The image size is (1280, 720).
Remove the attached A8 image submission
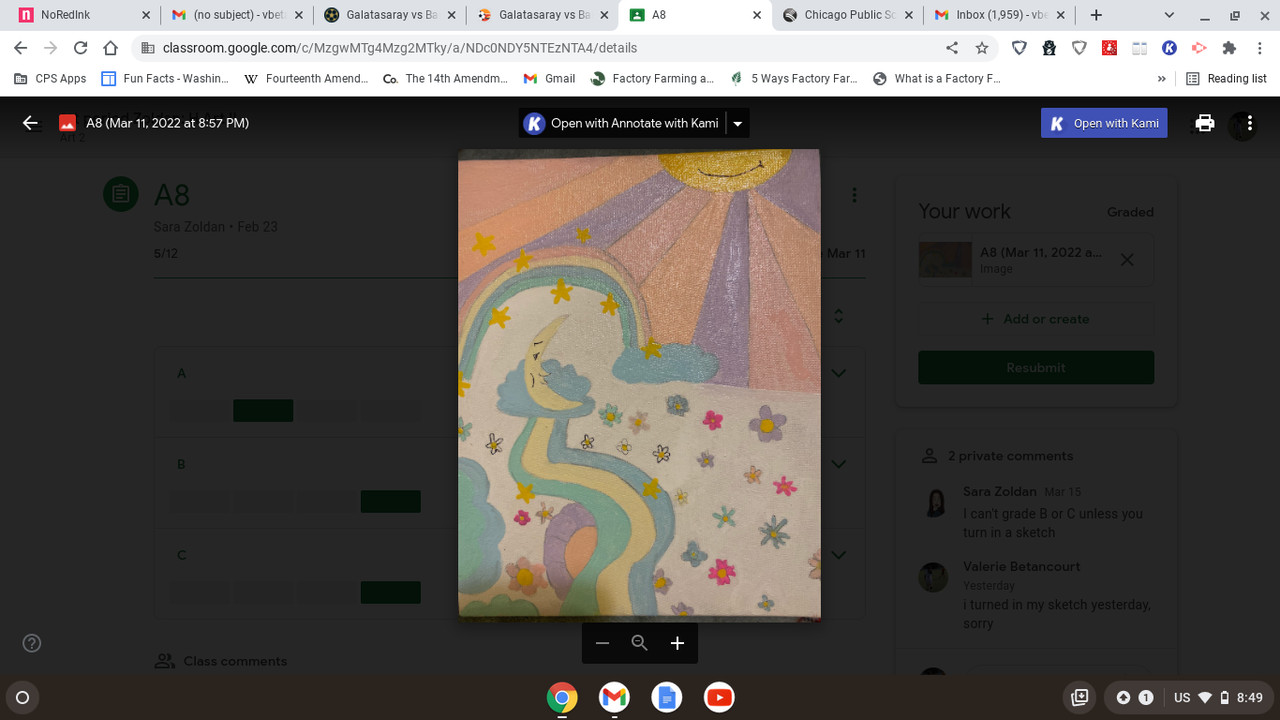[x=1127, y=259]
